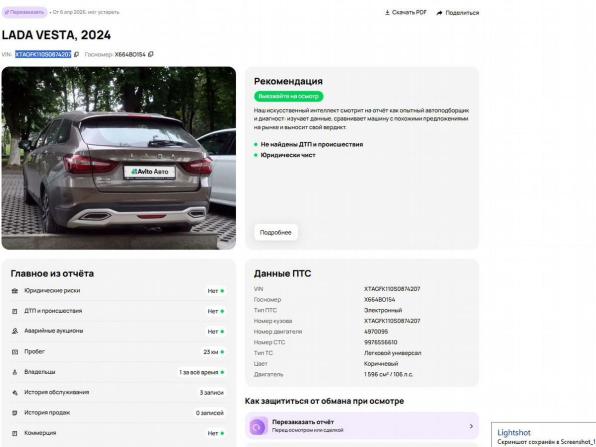596x447 pixels.
Task: Click the Владельцы row icon
Action: coord(15,372)
